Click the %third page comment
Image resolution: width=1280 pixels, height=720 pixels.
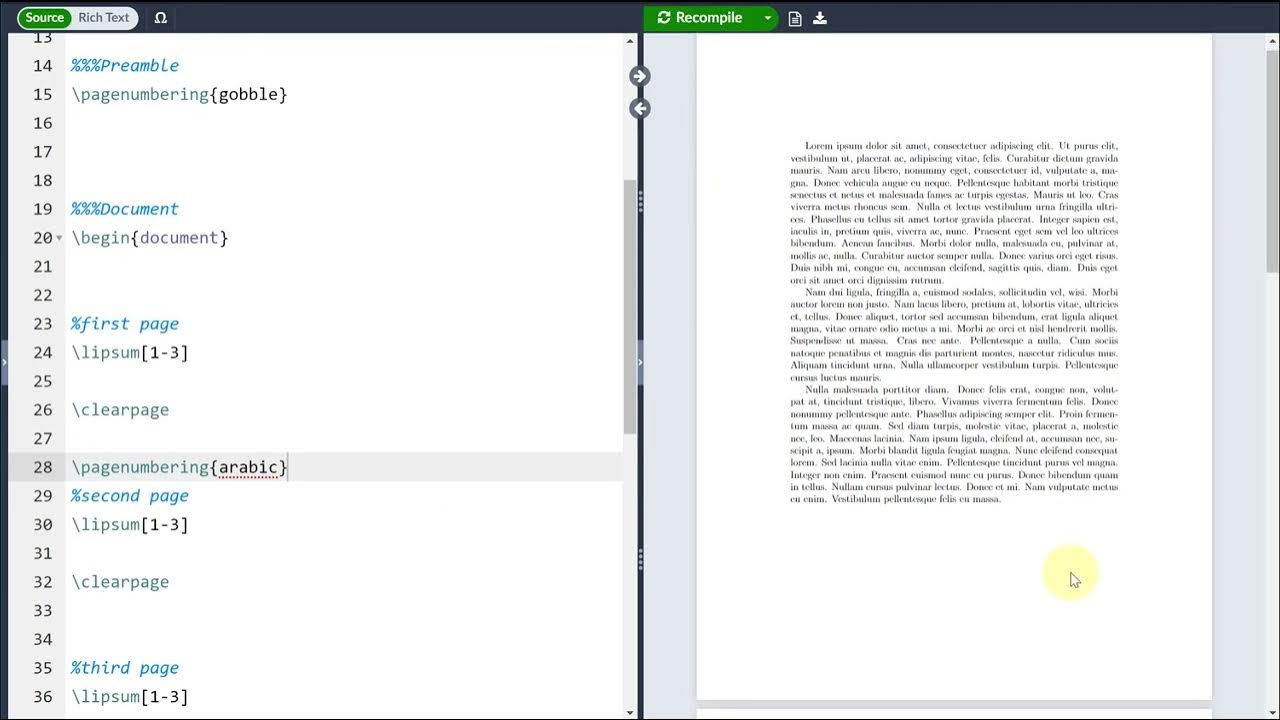[125, 668]
